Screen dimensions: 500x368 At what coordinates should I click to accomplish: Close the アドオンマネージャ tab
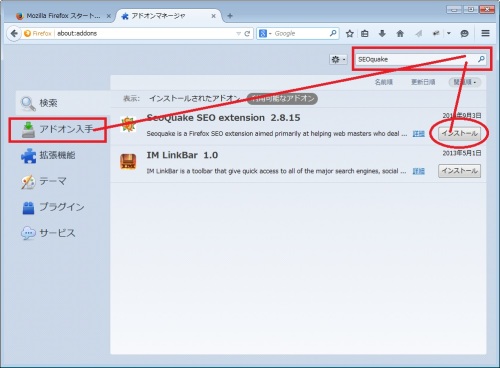click(x=214, y=16)
